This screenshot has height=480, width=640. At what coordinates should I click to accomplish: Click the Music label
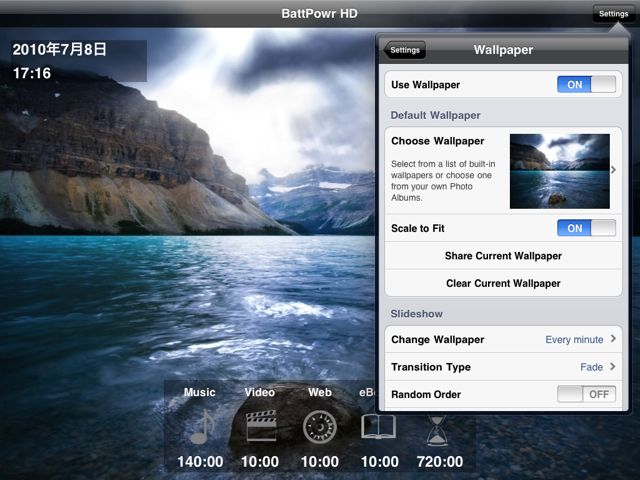(x=199, y=392)
